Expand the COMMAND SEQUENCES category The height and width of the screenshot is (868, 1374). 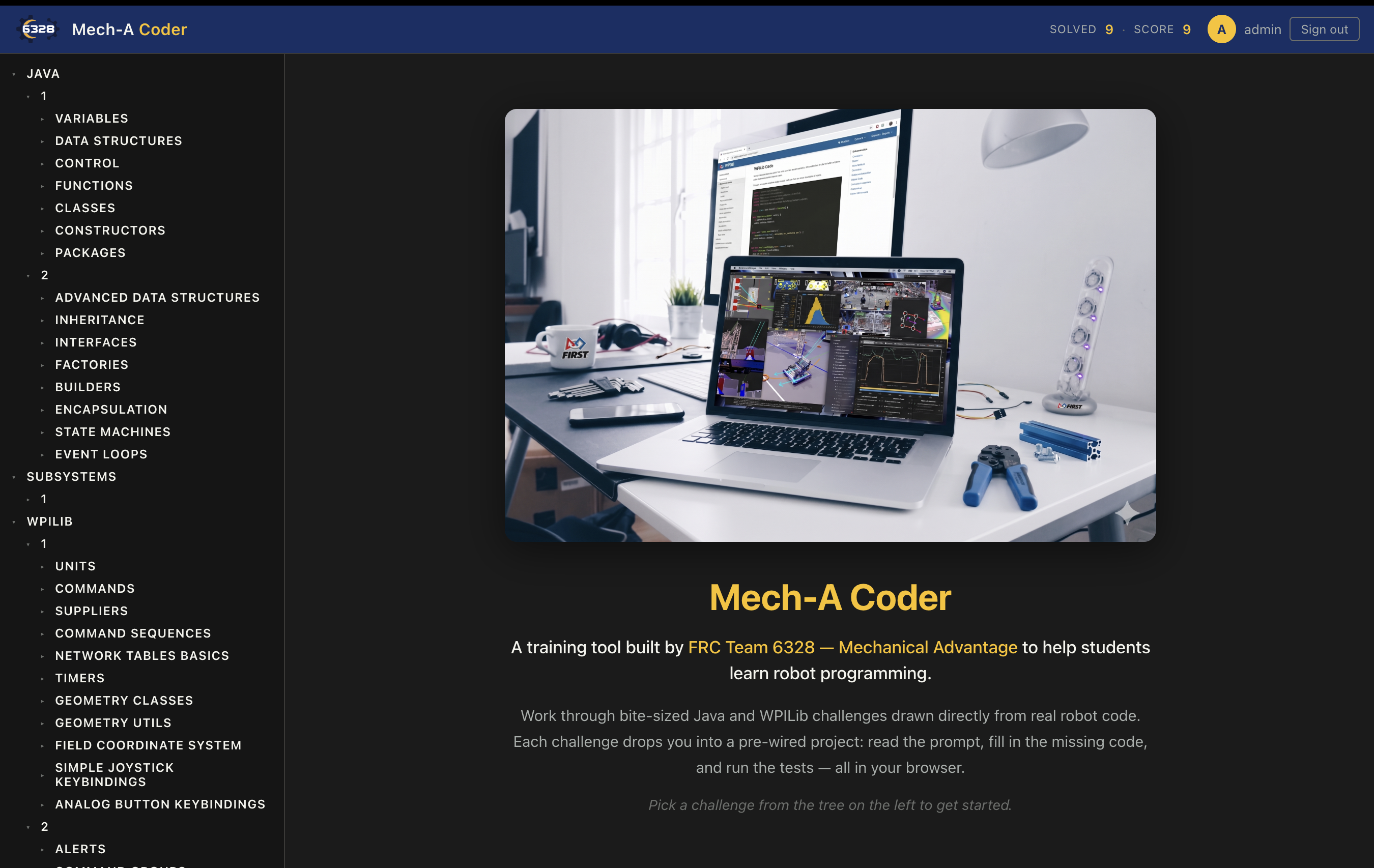point(133,633)
